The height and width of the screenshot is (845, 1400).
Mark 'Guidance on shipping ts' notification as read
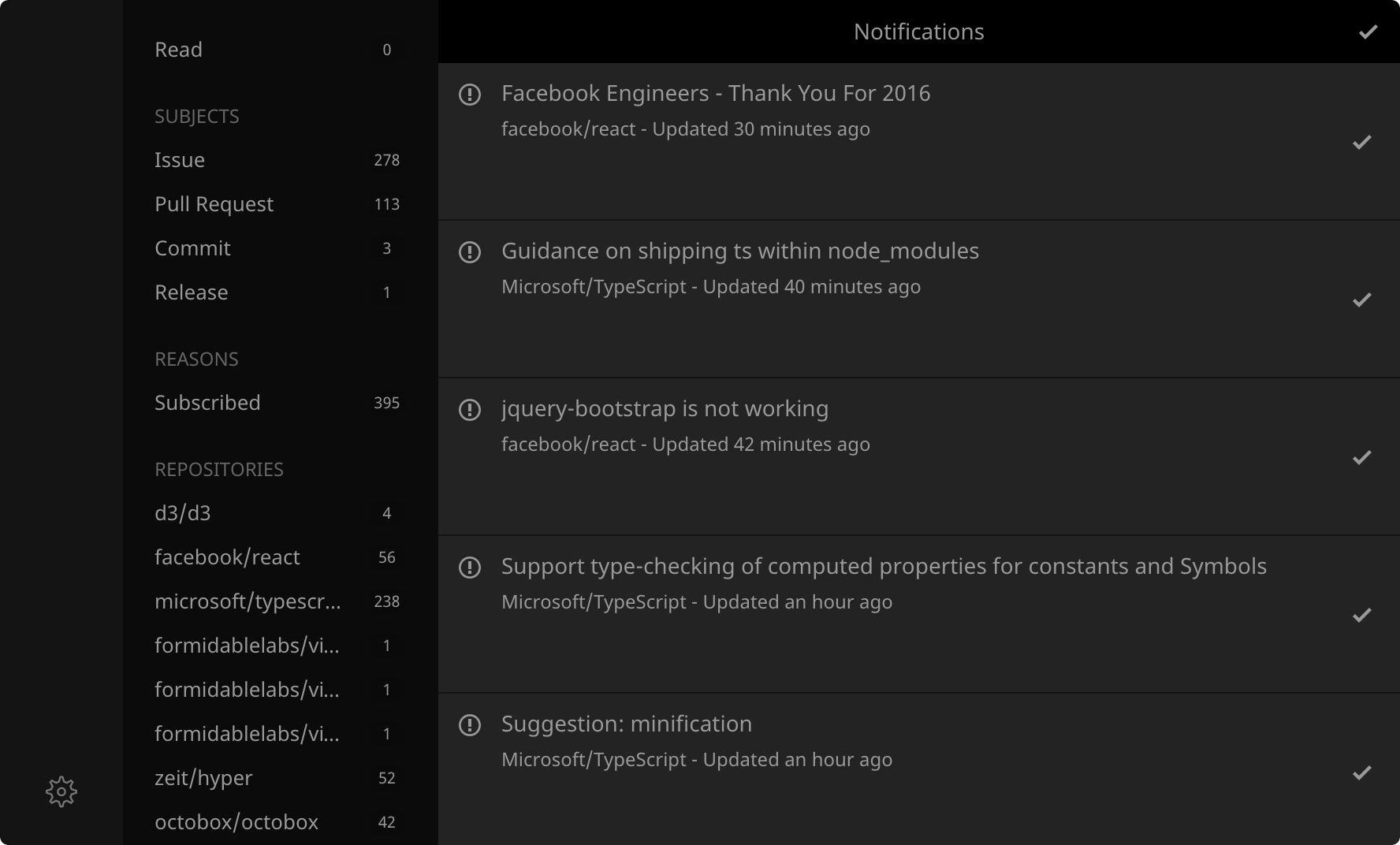1362,300
